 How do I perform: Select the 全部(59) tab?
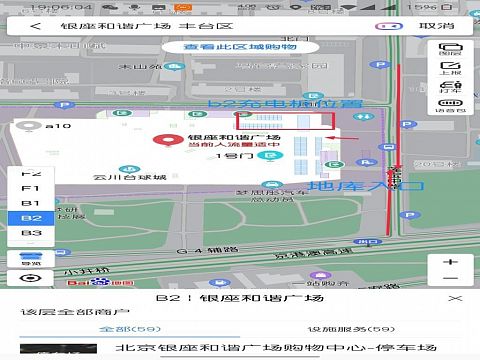(x=130, y=329)
